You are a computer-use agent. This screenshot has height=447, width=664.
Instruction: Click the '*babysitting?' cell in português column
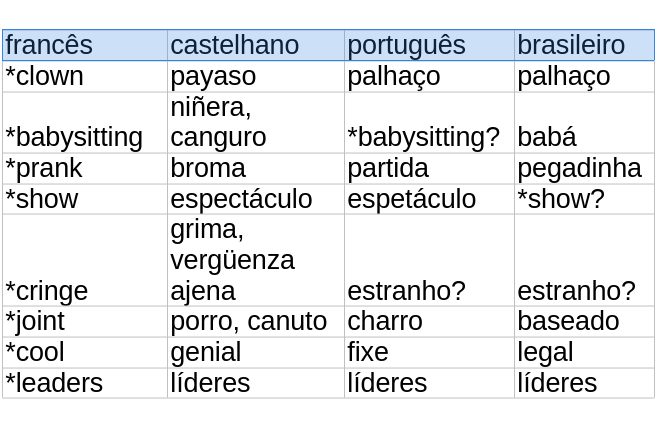click(429, 123)
